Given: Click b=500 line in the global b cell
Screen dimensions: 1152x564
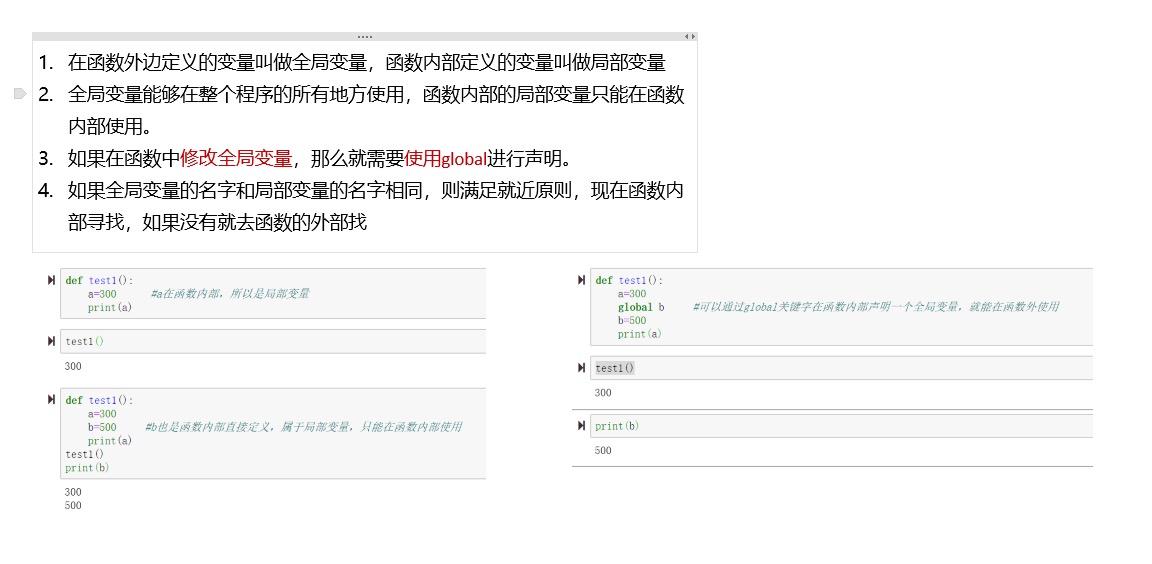Looking at the screenshot, I should (632, 320).
